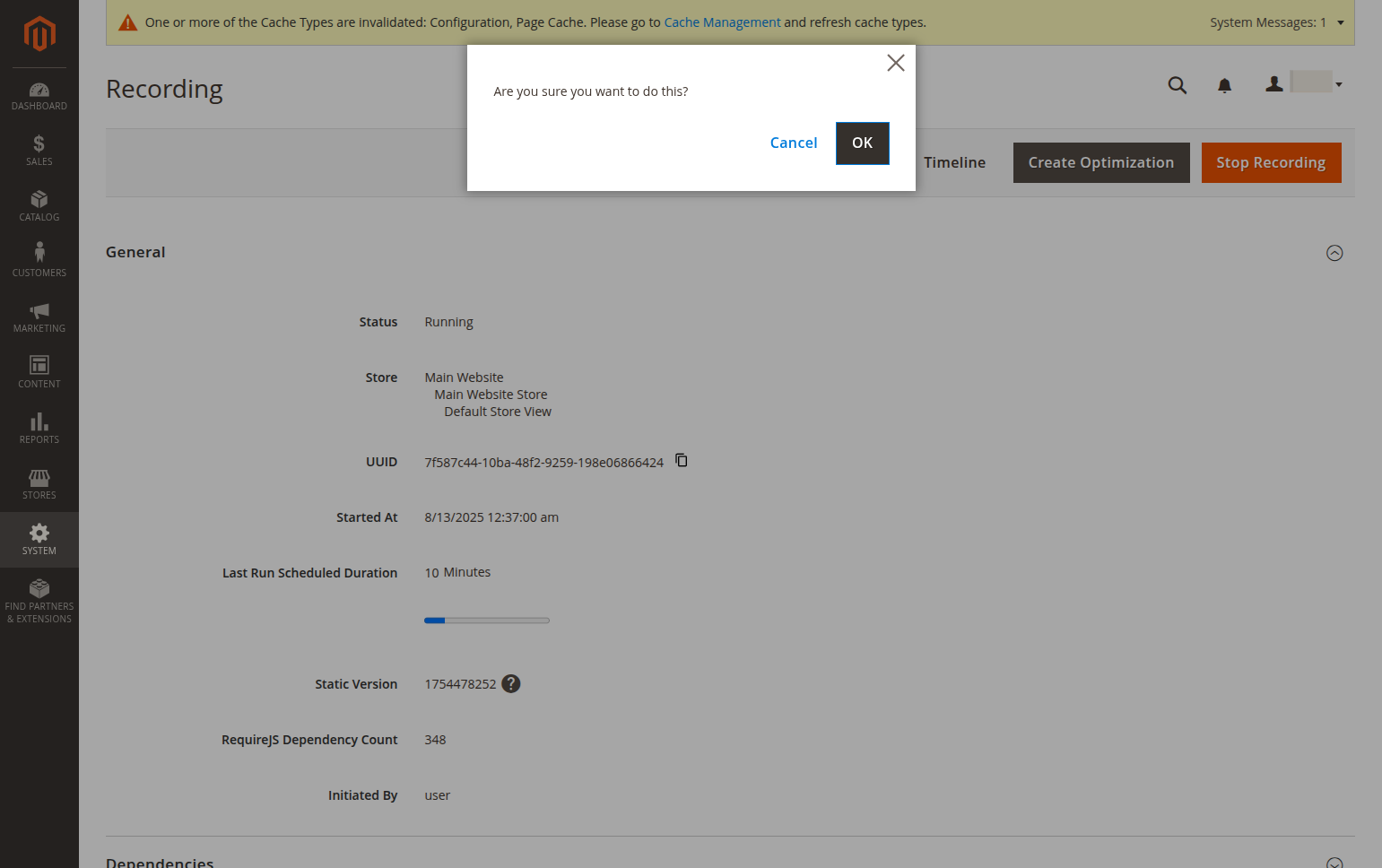Follow the Cache Management link
This screenshot has width=1382, height=868.
(722, 22)
